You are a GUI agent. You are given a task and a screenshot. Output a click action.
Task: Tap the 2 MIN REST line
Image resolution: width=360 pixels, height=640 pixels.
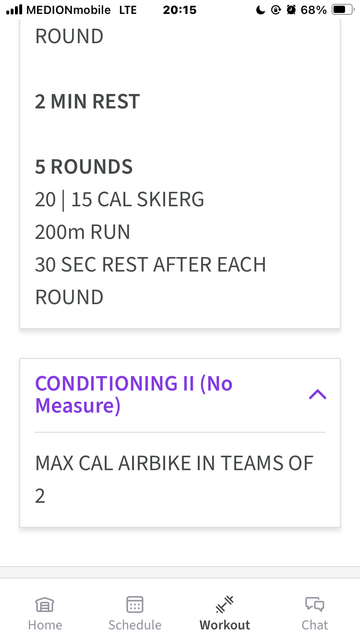click(x=87, y=101)
